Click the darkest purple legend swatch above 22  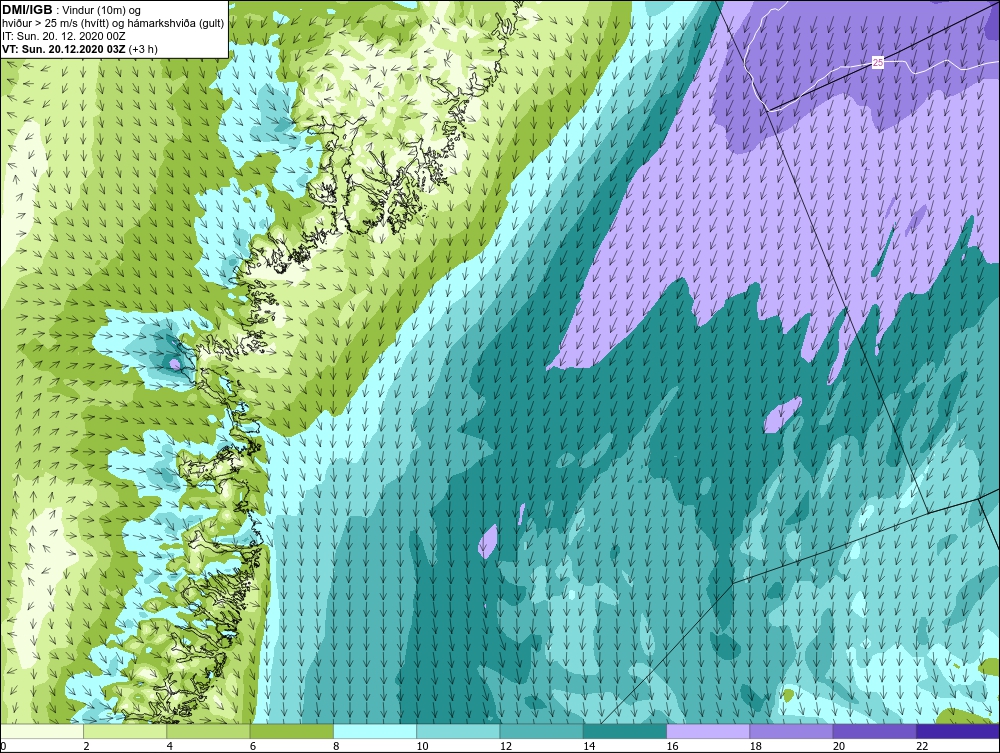[x=958, y=731]
